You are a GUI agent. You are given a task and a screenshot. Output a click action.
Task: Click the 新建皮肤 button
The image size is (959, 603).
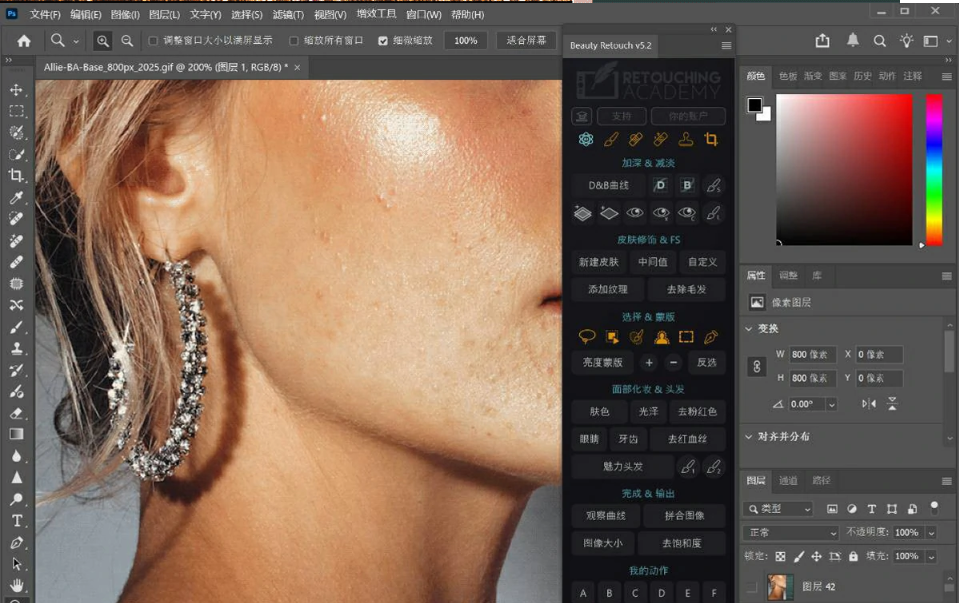point(599,262)
